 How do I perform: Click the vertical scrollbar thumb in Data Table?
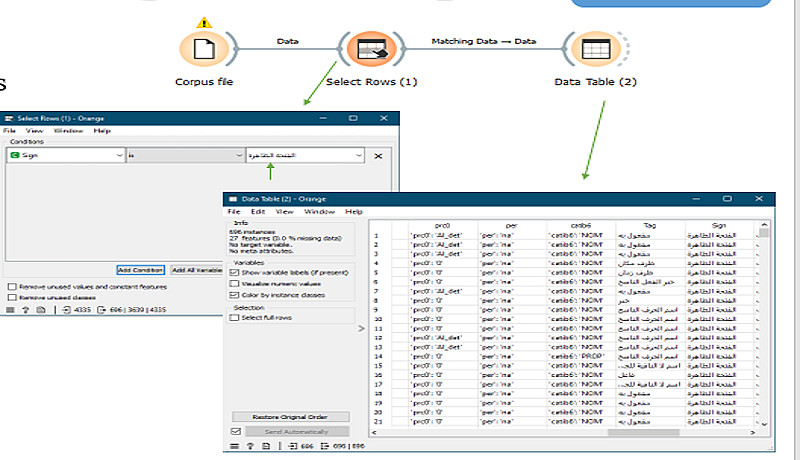click(x=764, y=234)
